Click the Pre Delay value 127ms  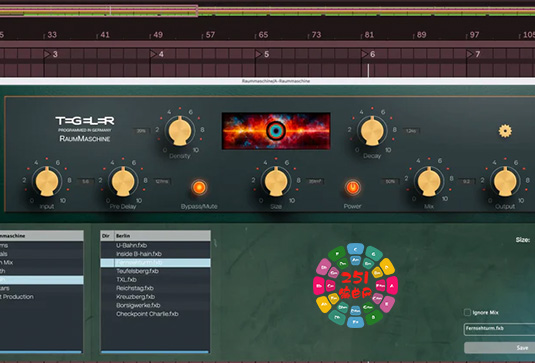(162, 182)
